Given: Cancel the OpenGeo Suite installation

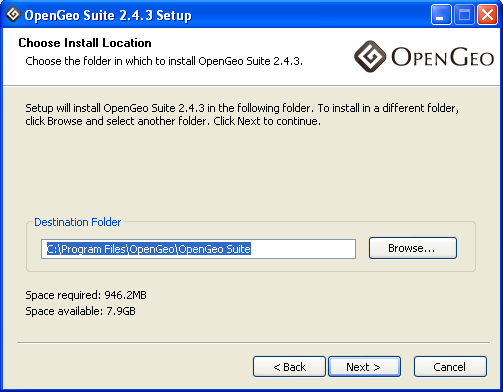Looking at the screenshot, I should tap(450, 367).
